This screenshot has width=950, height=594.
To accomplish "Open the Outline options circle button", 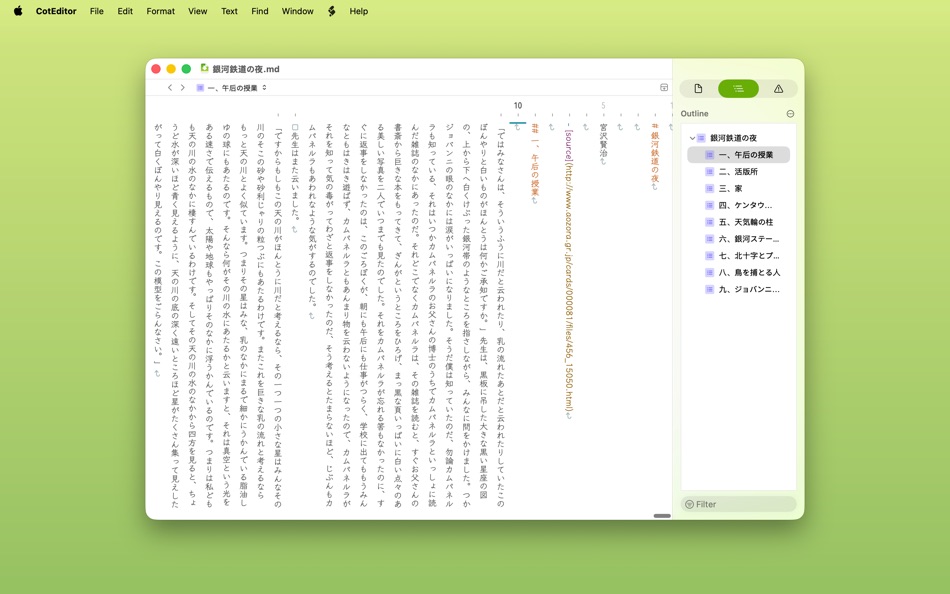I will tap(790, 114).
